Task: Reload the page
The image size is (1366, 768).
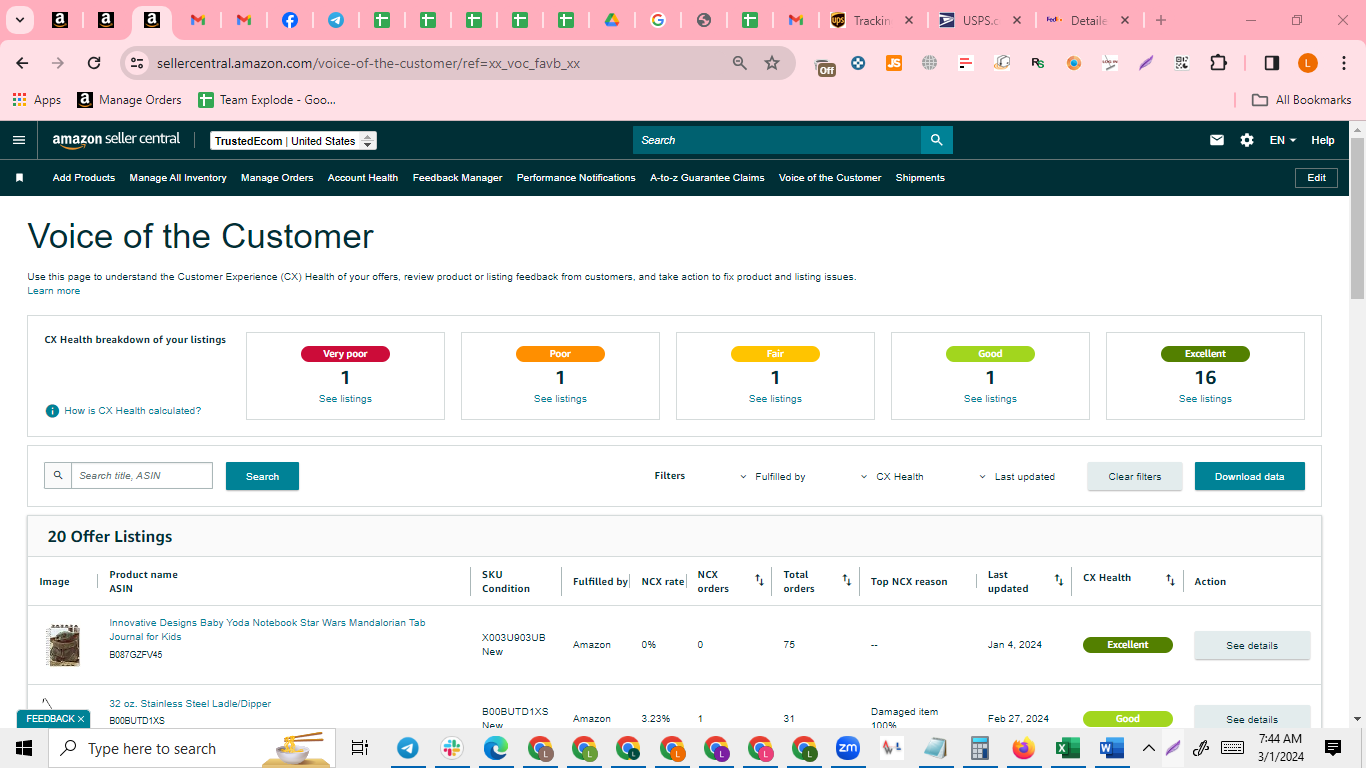Action: pyautogui.click(x=94, y=63)
